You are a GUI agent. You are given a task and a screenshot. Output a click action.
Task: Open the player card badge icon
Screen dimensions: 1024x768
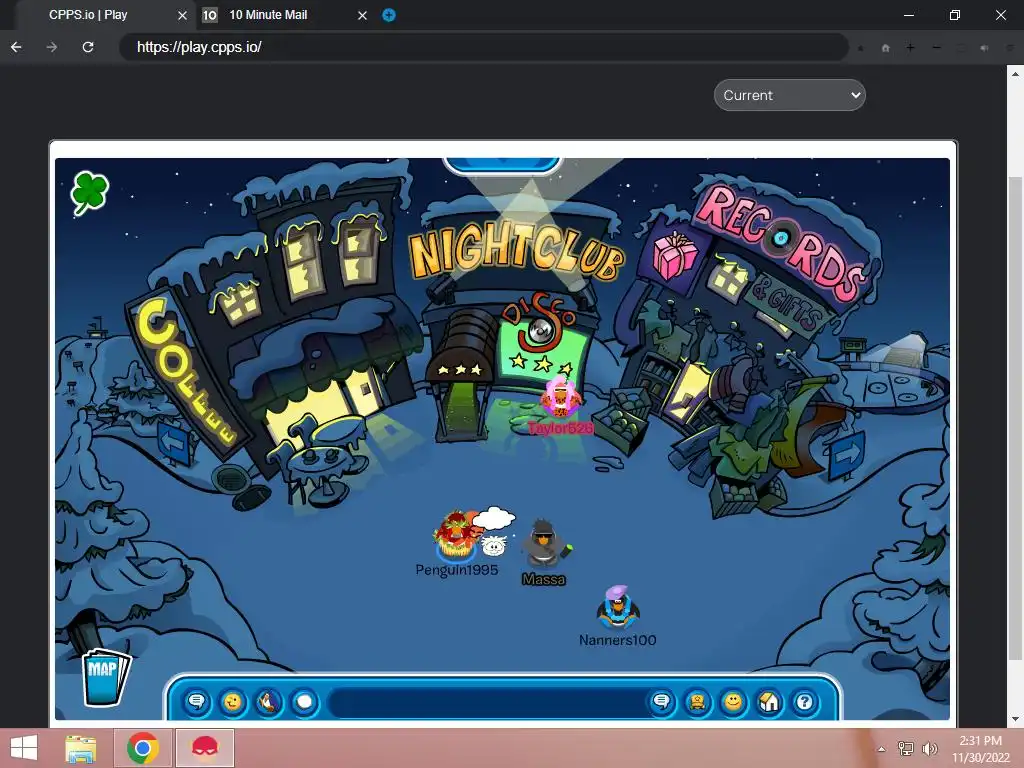pos(697,702)
